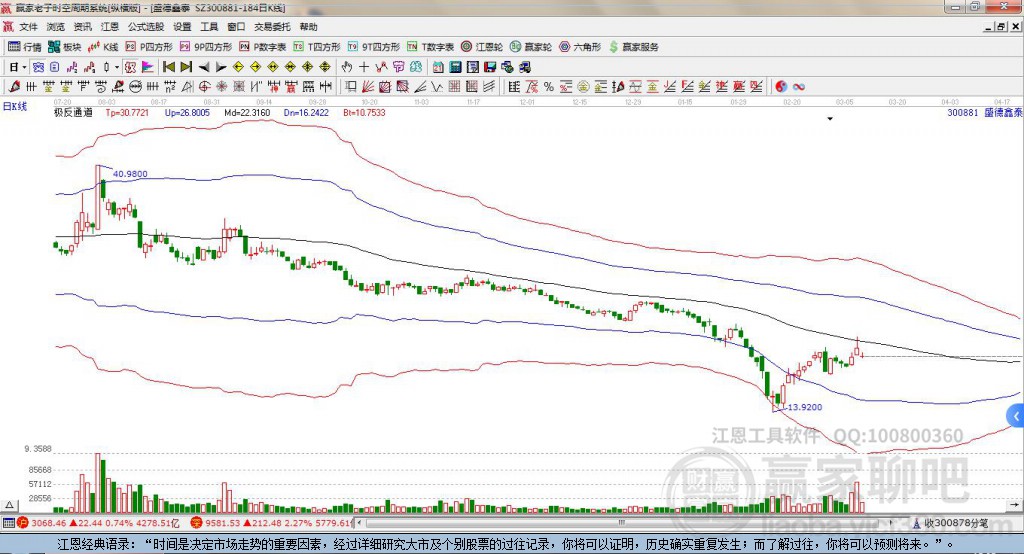Screen dimensions: 1024x554
Task: Open the 公式选股 menu
Action: 146,27
